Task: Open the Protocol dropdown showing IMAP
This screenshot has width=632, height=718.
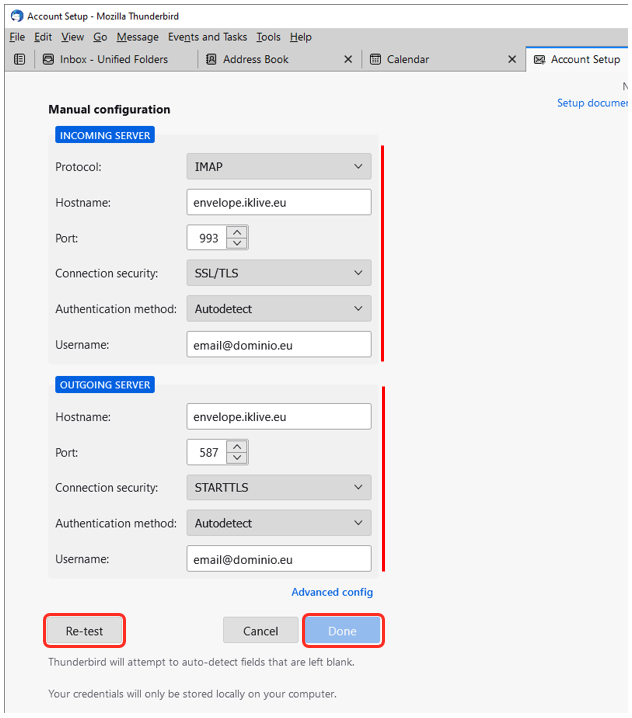Action: pyautogui.click(x=279, y=167)
